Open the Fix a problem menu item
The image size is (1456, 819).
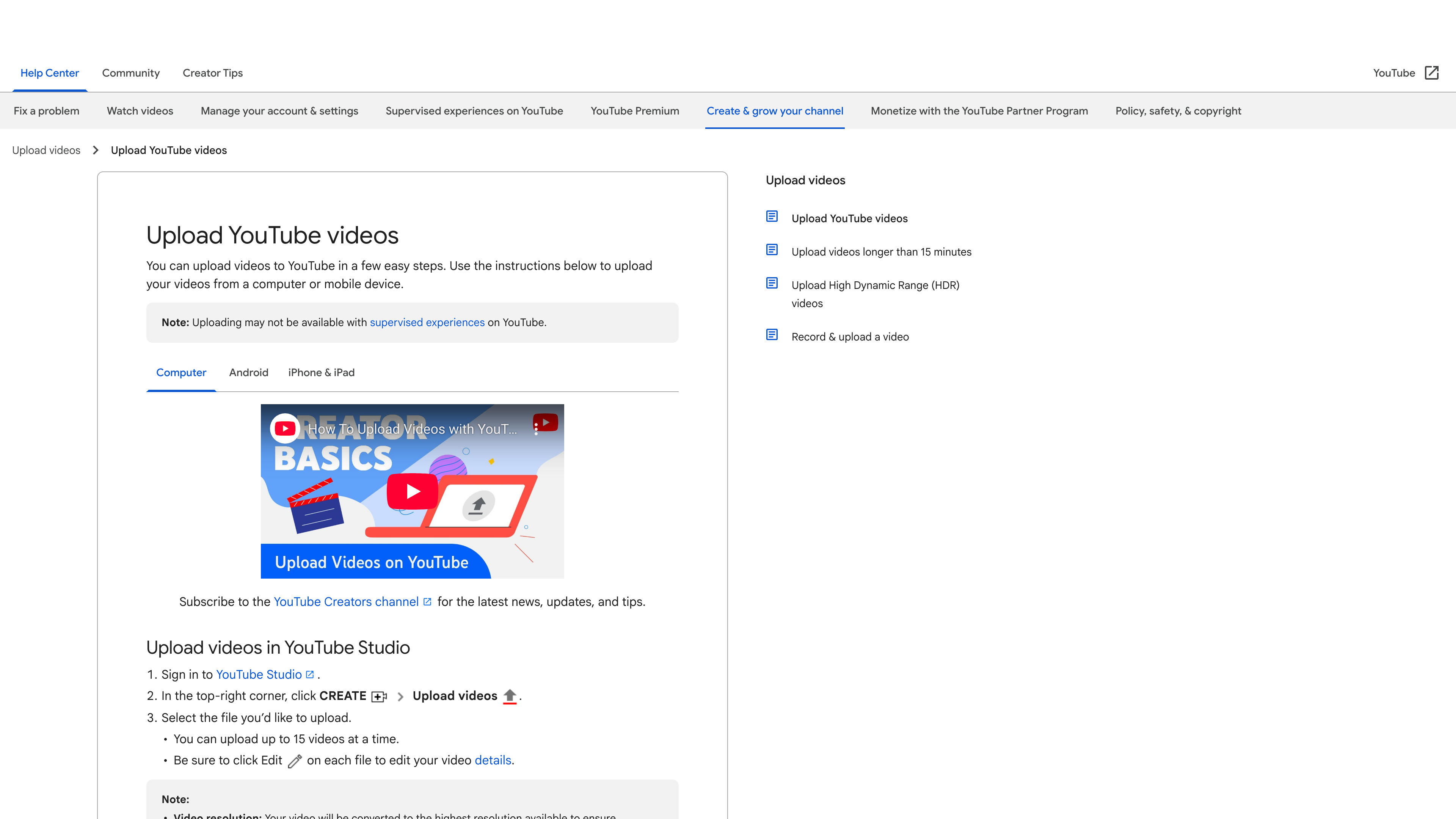pyautogui.click(x=46, y=111)
